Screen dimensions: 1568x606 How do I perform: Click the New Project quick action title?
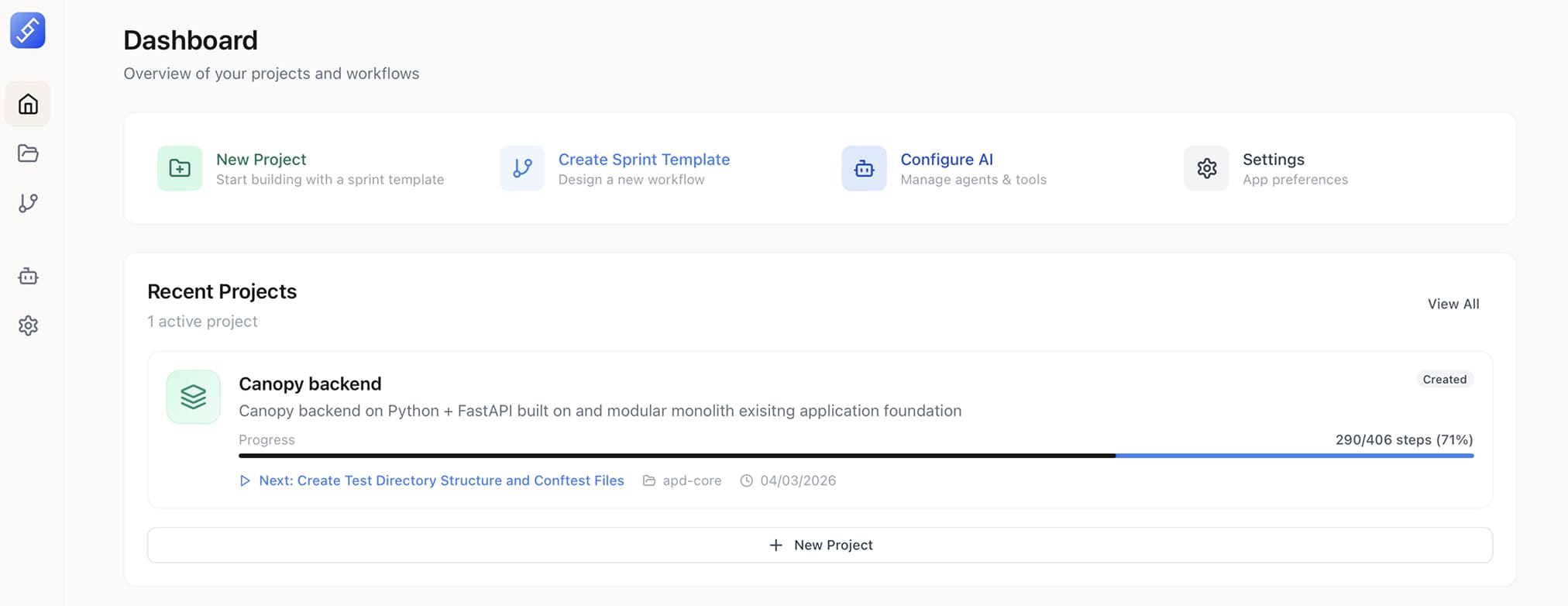(261, 160)
